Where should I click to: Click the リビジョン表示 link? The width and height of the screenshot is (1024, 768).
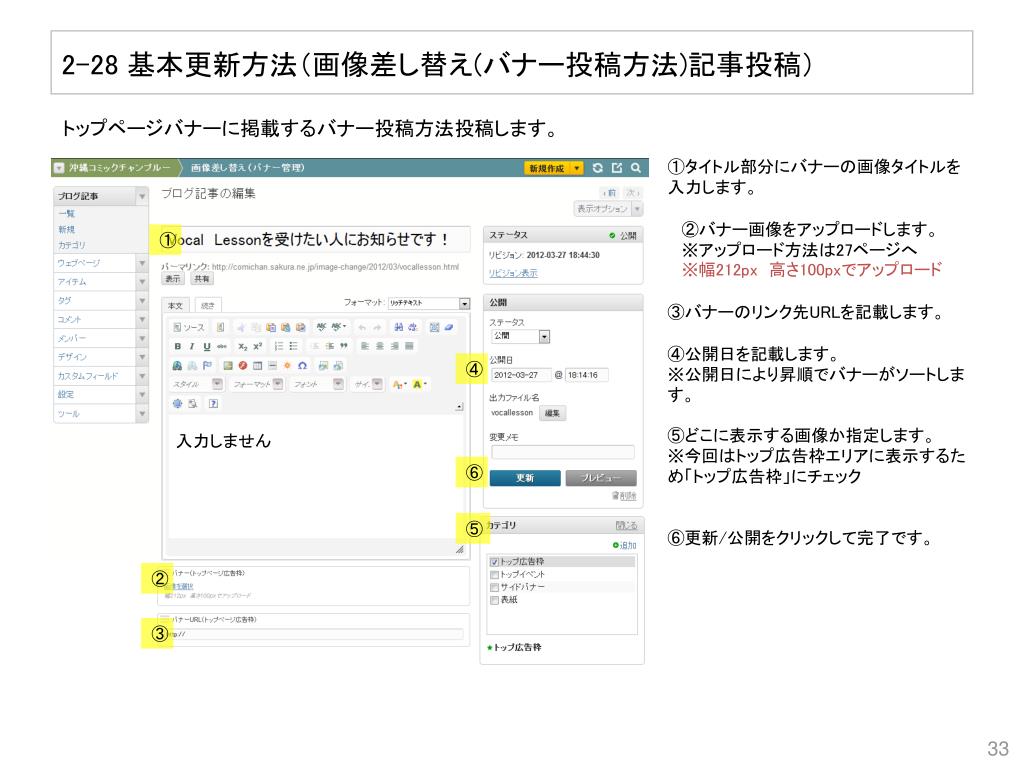coord(513,274)
